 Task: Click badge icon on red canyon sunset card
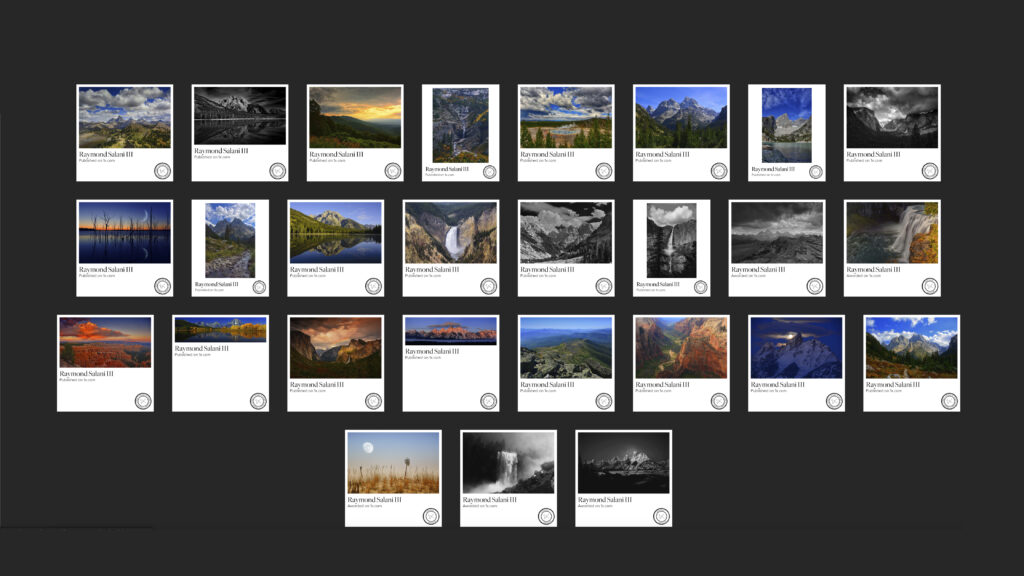point(143,401)
